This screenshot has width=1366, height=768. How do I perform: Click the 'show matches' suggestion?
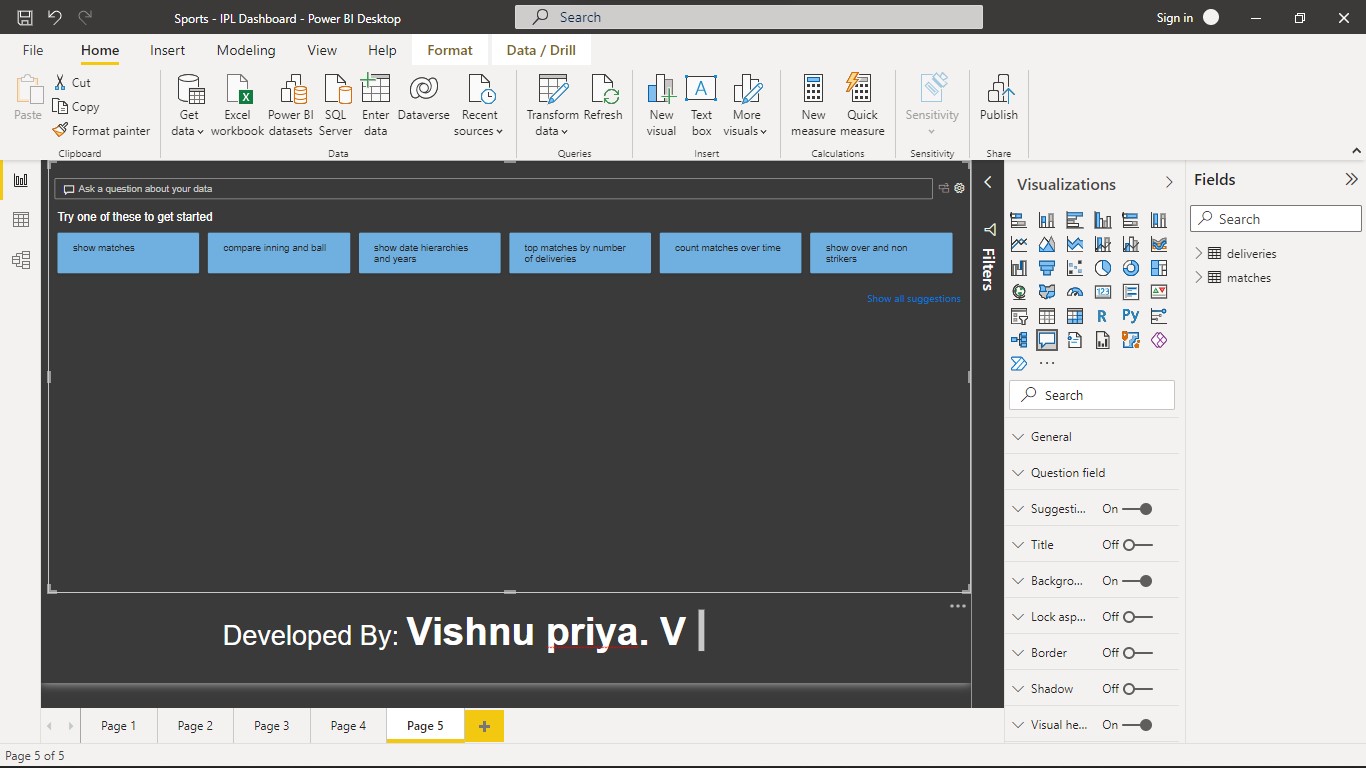[128, 253]
